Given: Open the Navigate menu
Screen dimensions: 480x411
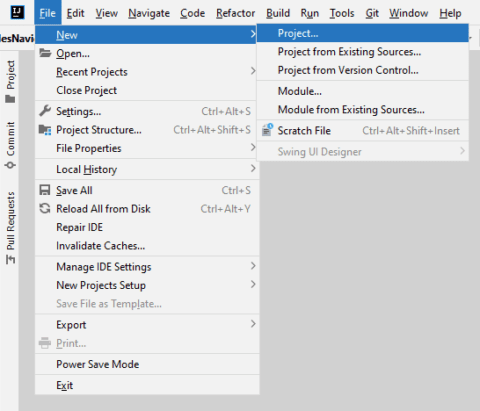Looking at the screenshot, I should (x=149, y=13).
